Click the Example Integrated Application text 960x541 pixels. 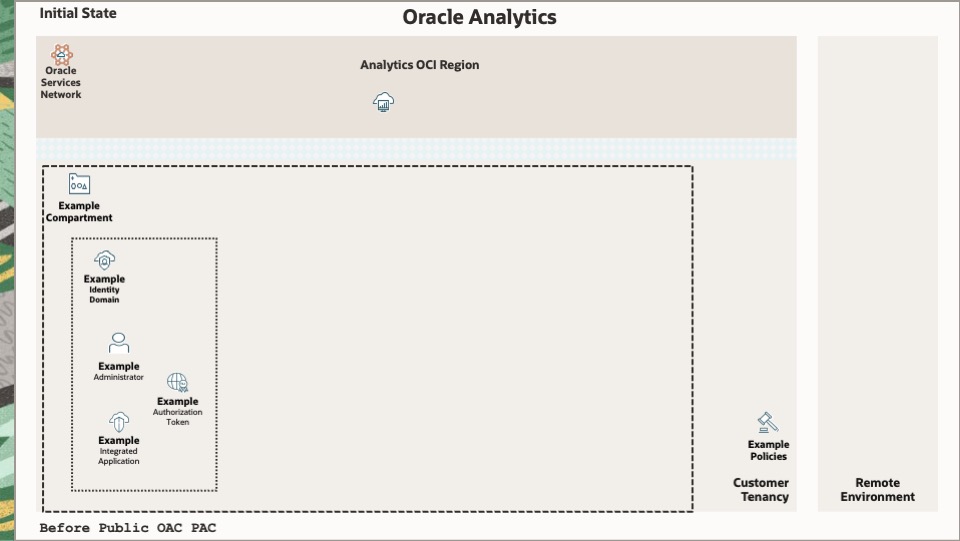(119, 450)
